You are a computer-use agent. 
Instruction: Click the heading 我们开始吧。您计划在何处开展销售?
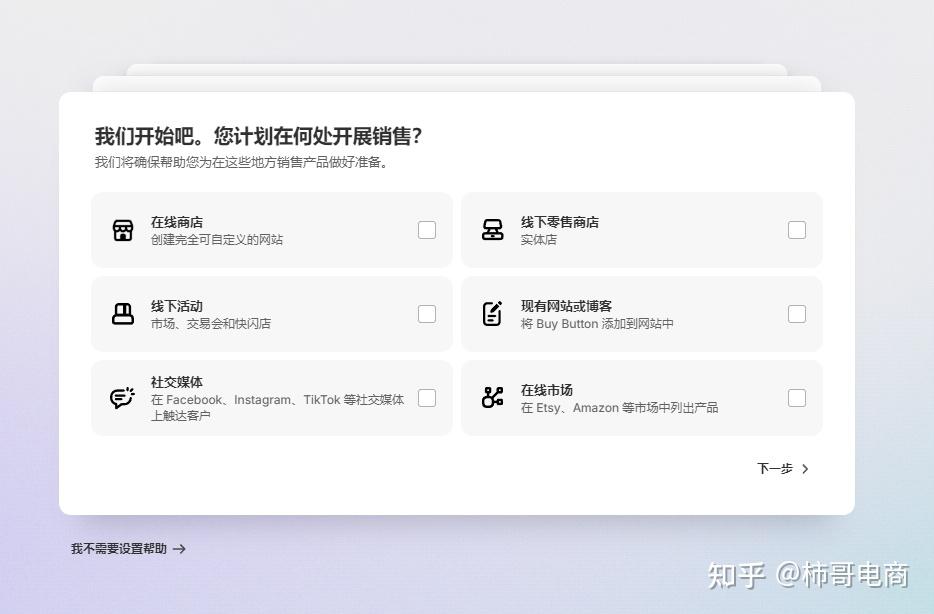point(259,136)
